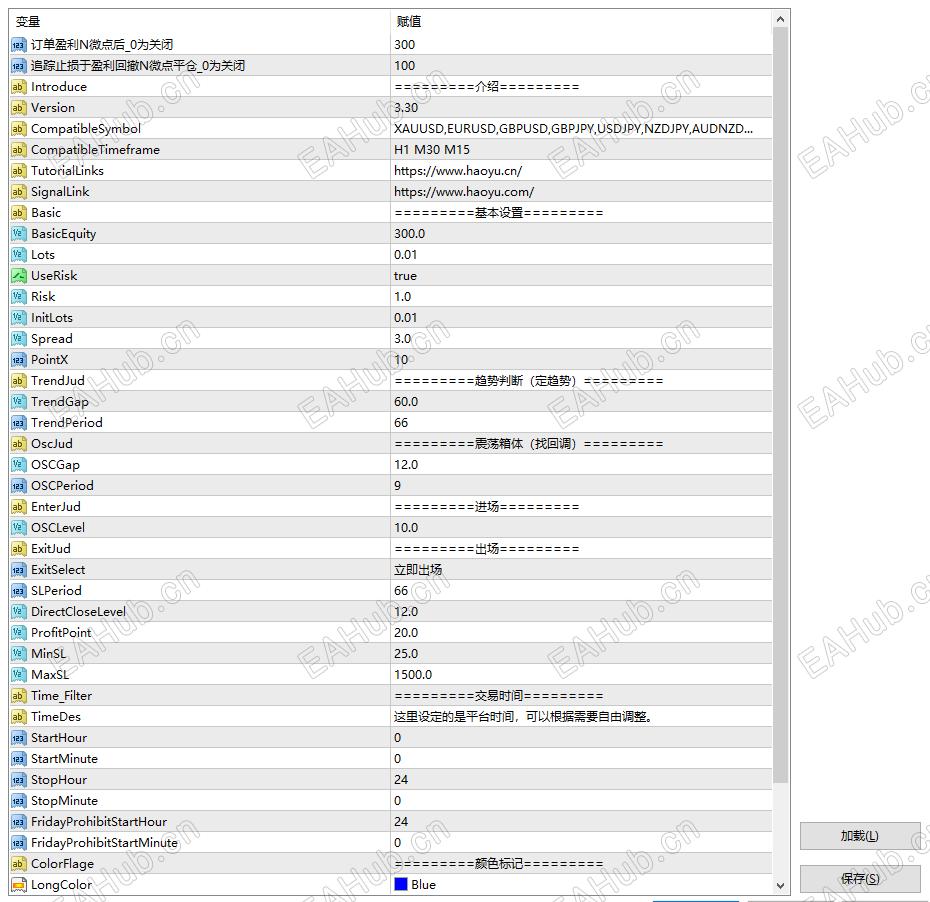Image resolution: width=930 pixels, height=902 pixels.
Task: Select the TutorialLinks value https://www.haoyu.cn/
Action: pyautogui.click(x=458, y=171)
